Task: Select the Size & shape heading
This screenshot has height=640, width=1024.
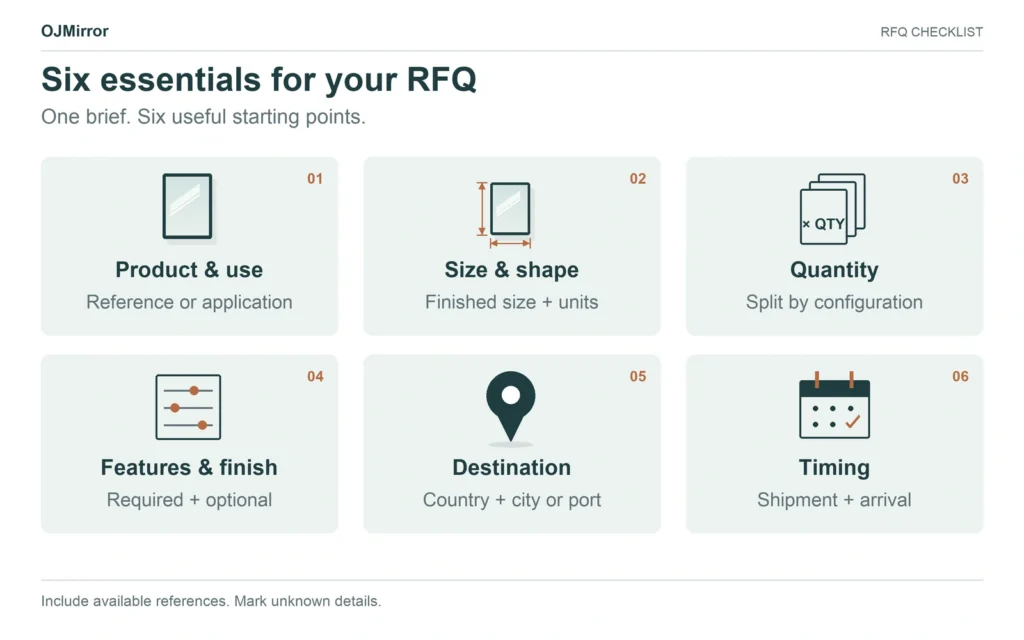Action: click(x=511, y=270)
